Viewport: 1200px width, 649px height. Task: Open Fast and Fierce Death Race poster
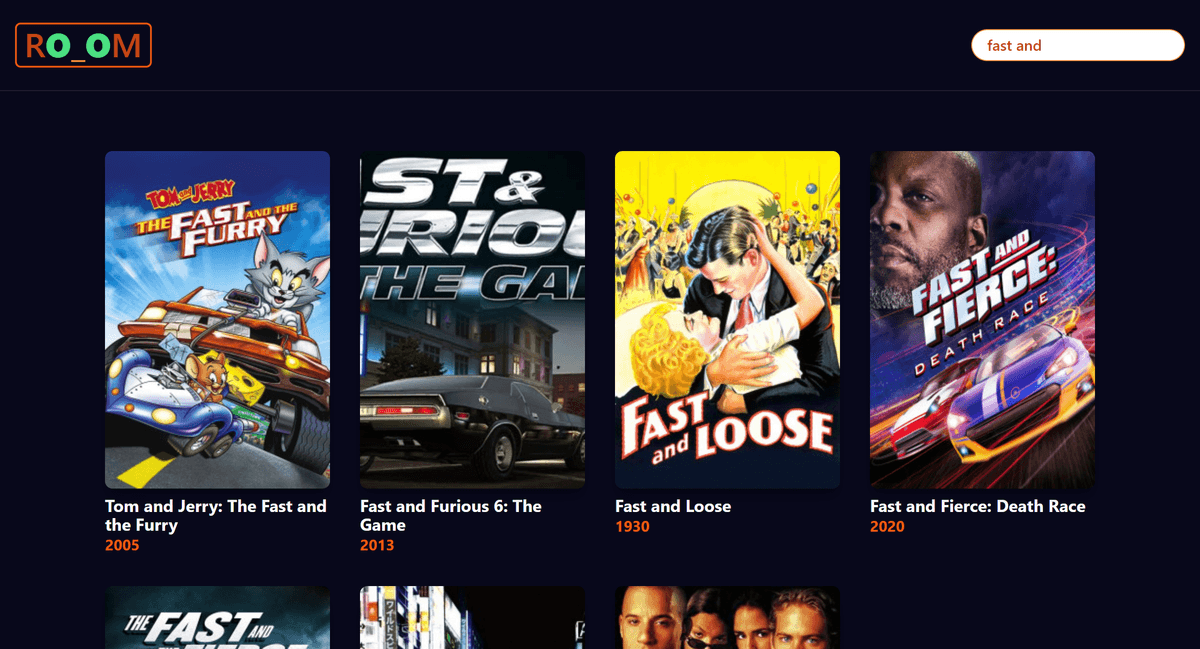click(982, 320)
